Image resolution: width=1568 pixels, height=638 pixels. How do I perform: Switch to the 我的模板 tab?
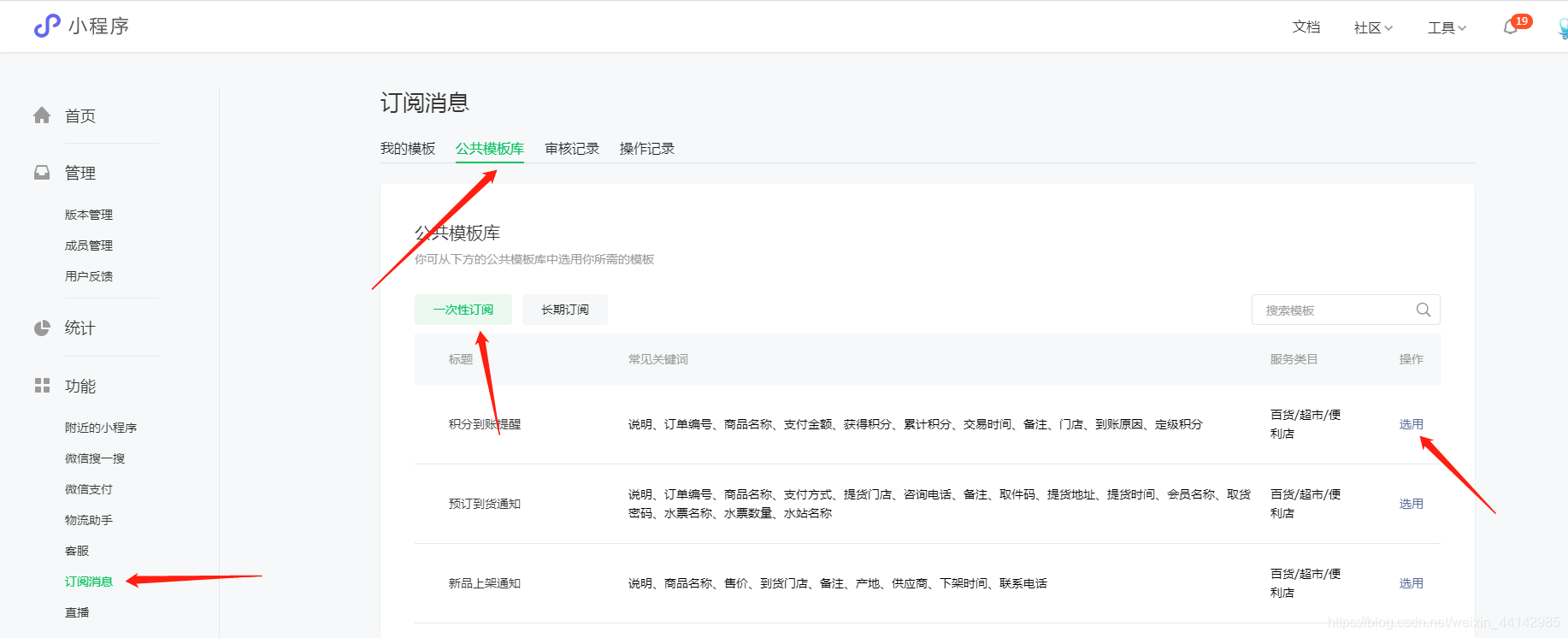(x=408, y=149)
